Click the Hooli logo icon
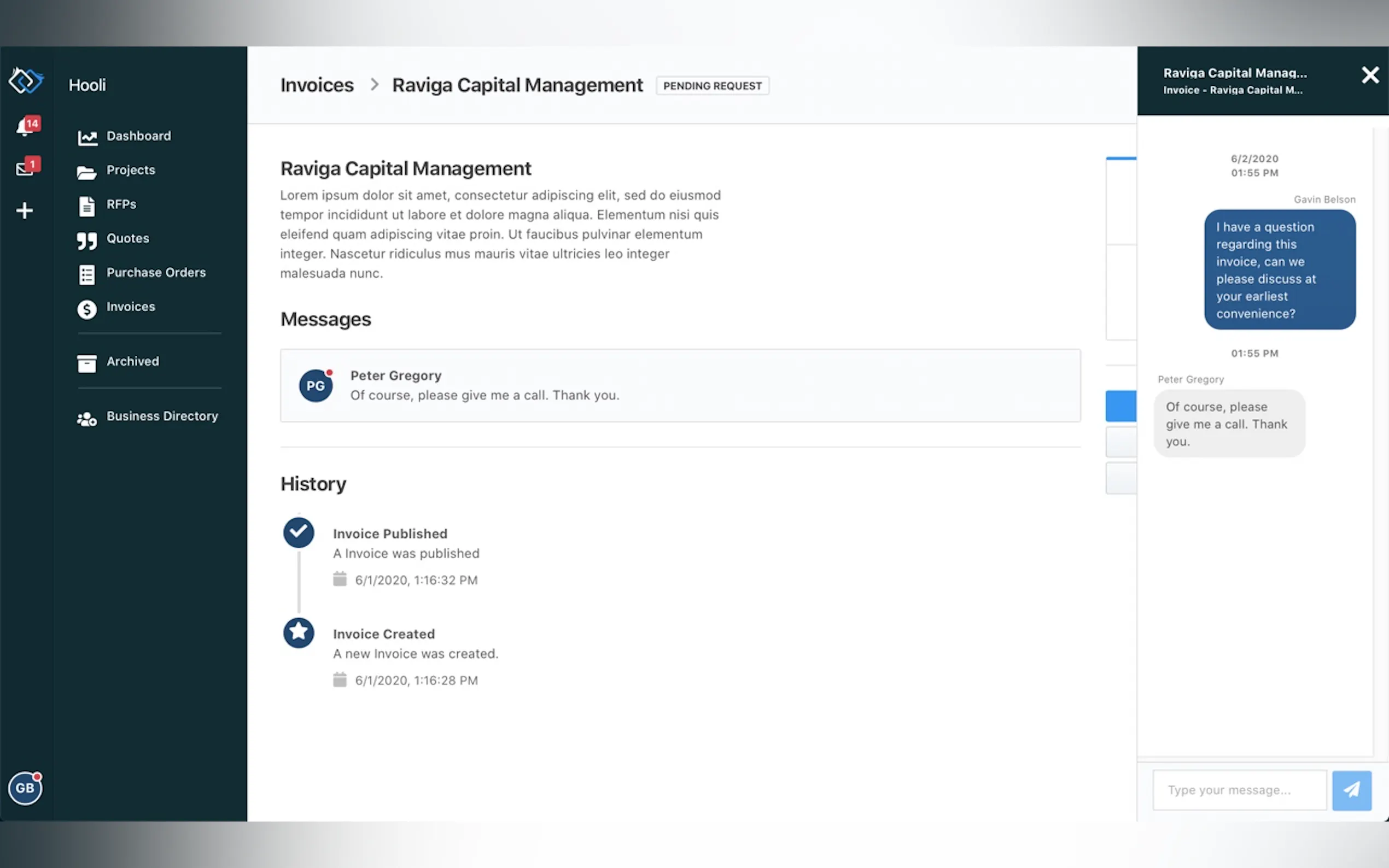The image size is (1389, 868). click(25, 80)
